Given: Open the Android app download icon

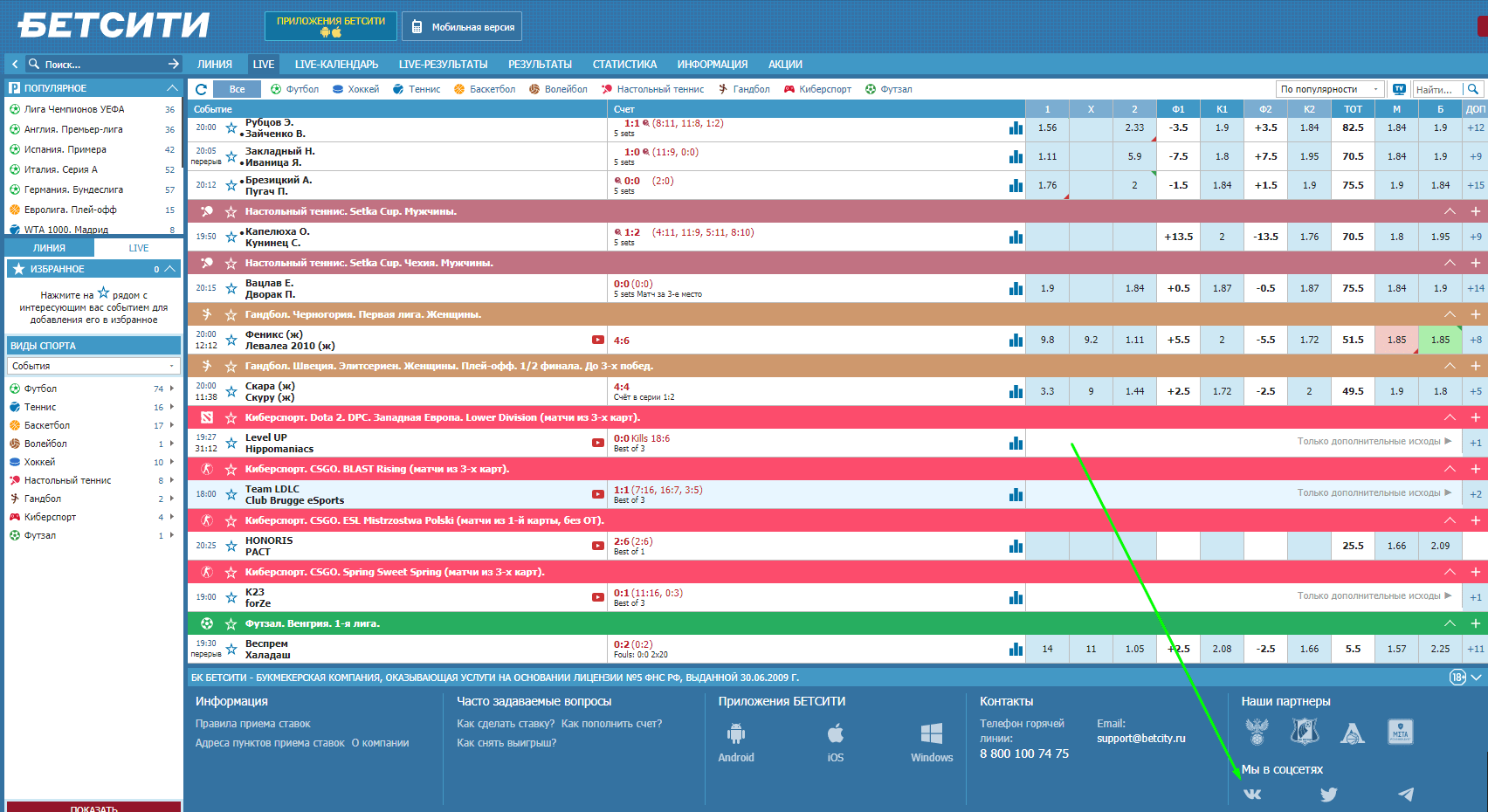Looking at the screenshot, I should (736, 733).
